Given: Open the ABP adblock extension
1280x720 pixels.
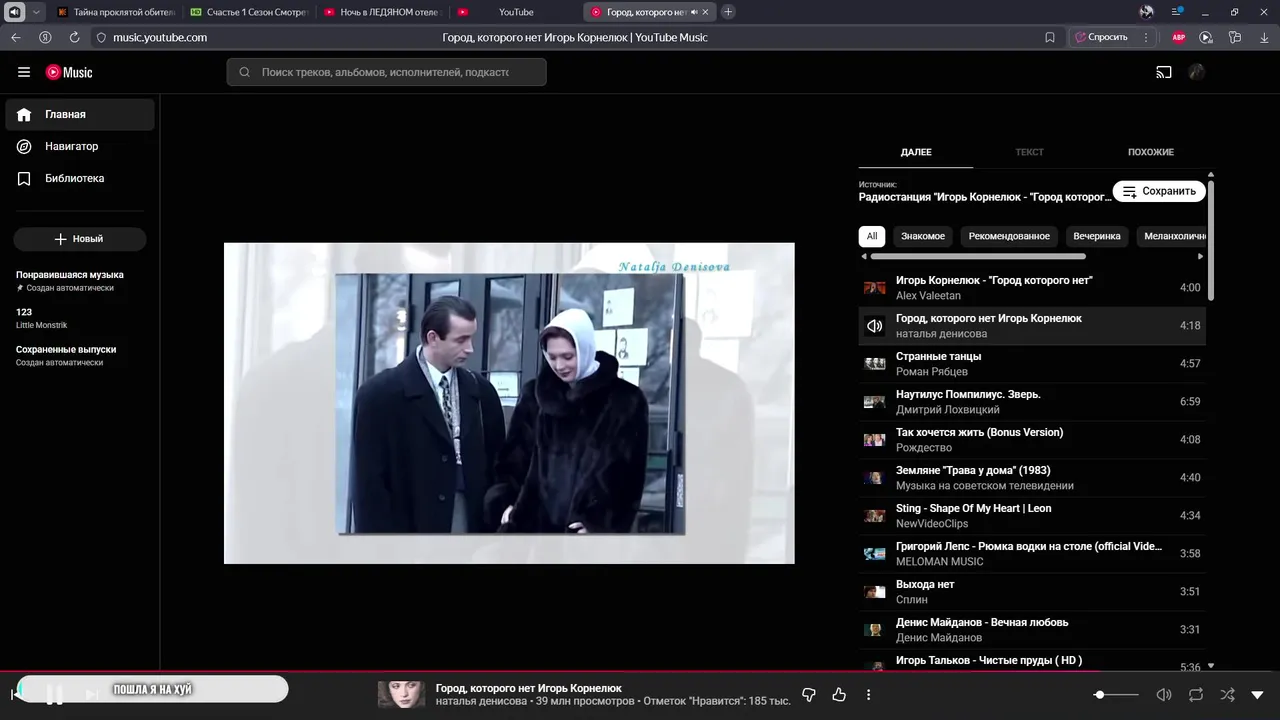Looking at the screenshot, I should point(1179,37).
